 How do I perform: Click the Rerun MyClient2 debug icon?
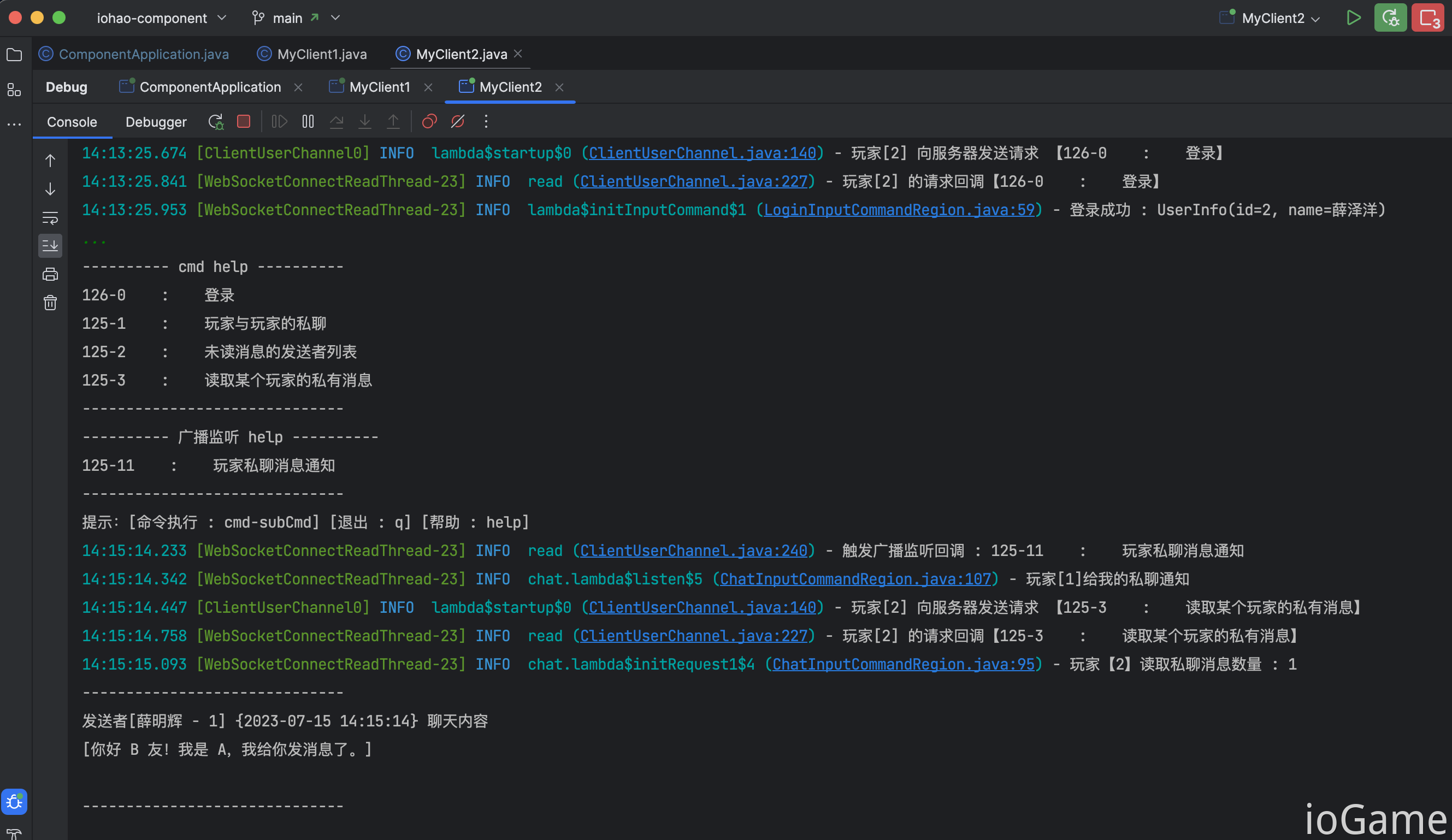[215, 122]
